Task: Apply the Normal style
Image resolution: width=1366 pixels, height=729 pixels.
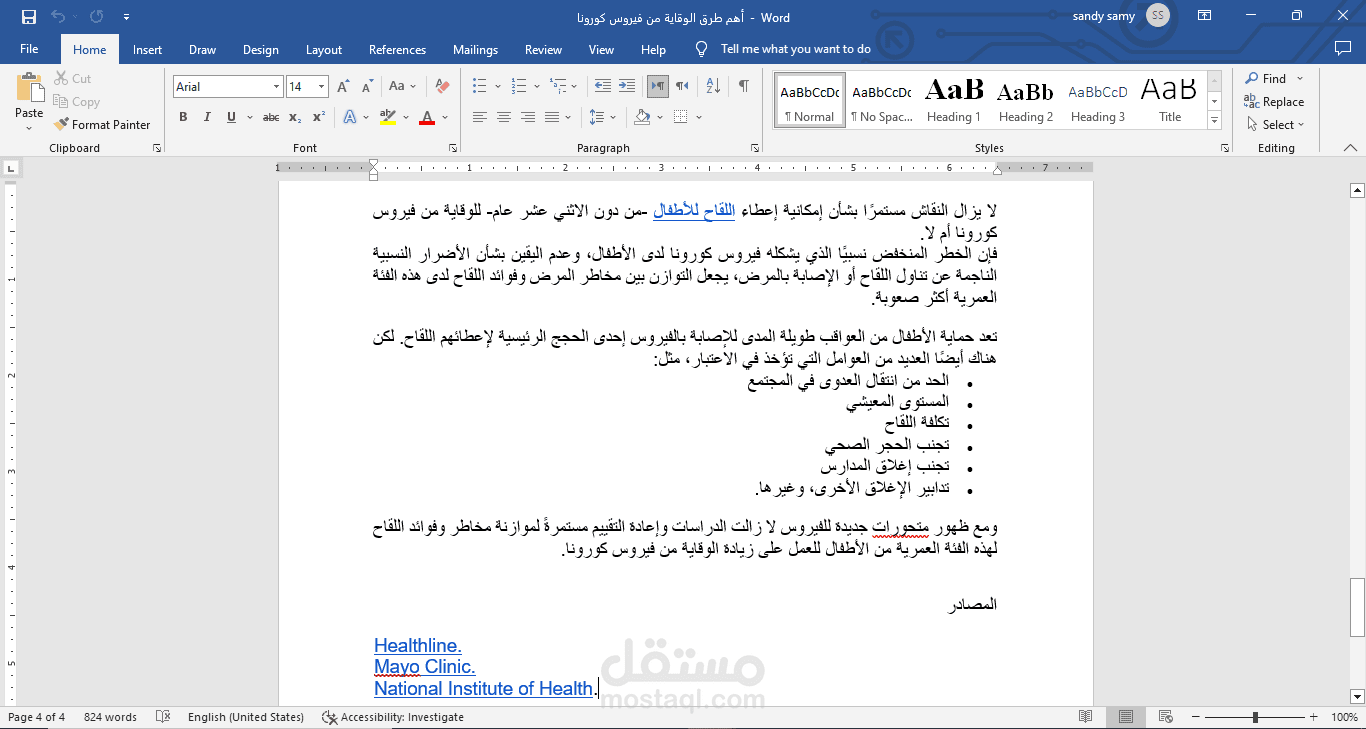Action: (x=810, y=100)
